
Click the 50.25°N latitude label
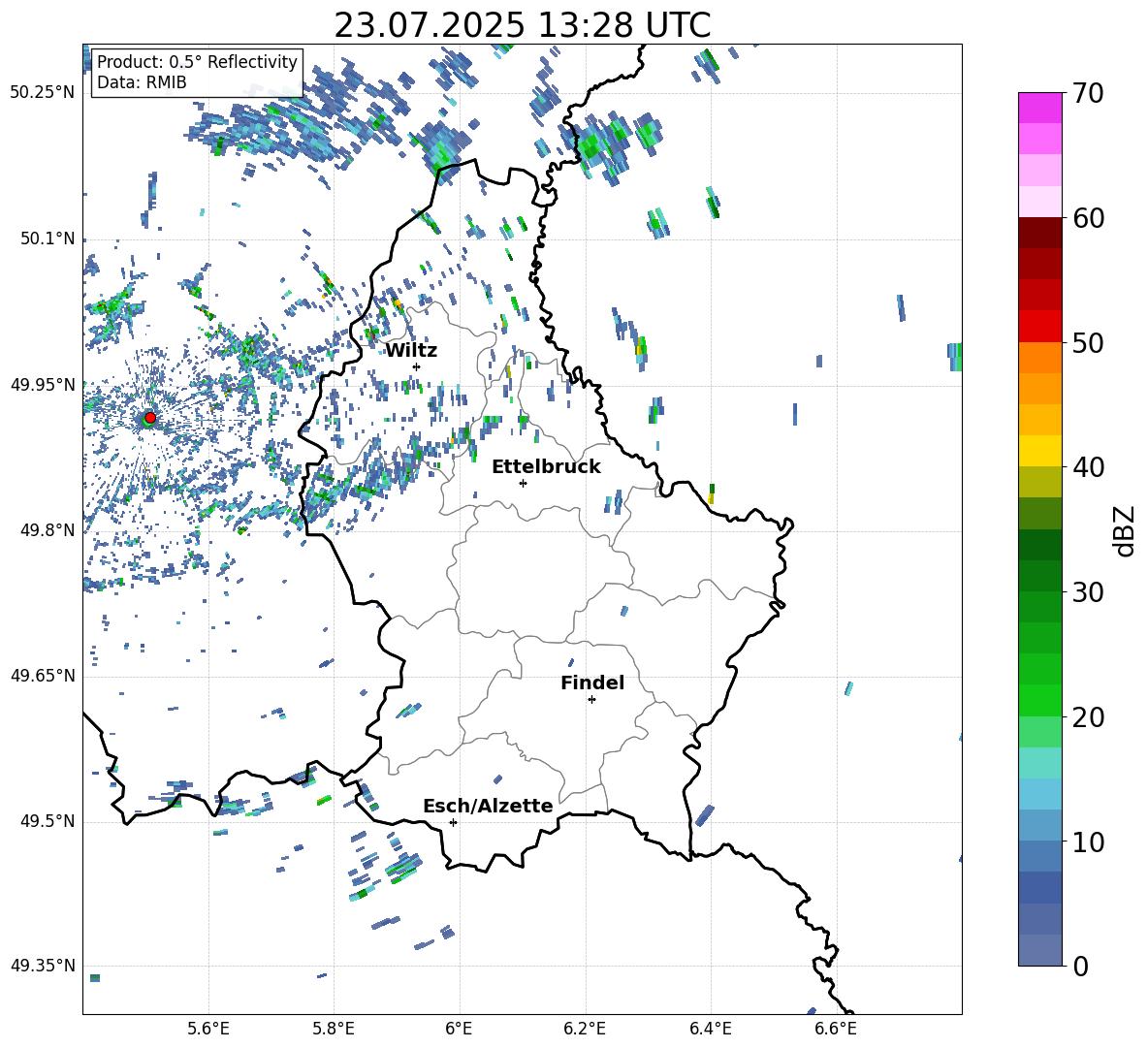tap(43, 93)
